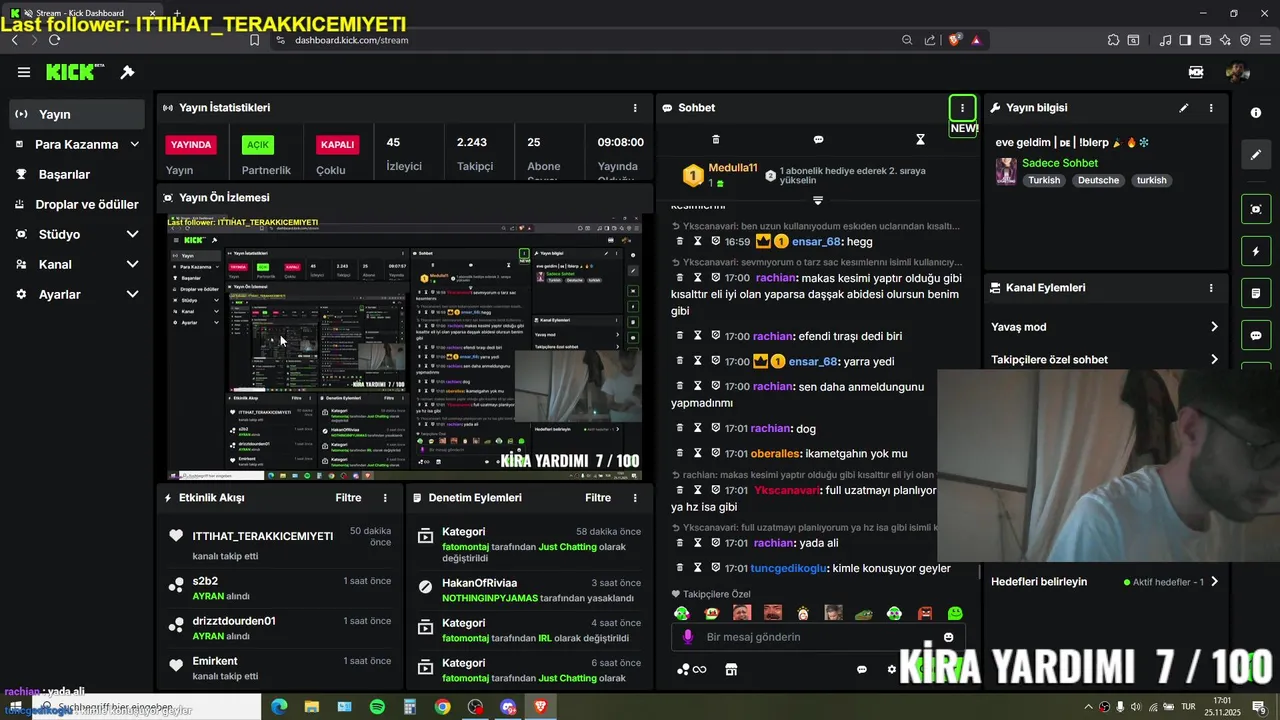Click the Deutsche tag
This screenshot has width=1280, height=720.
(x=1098, y=181)
